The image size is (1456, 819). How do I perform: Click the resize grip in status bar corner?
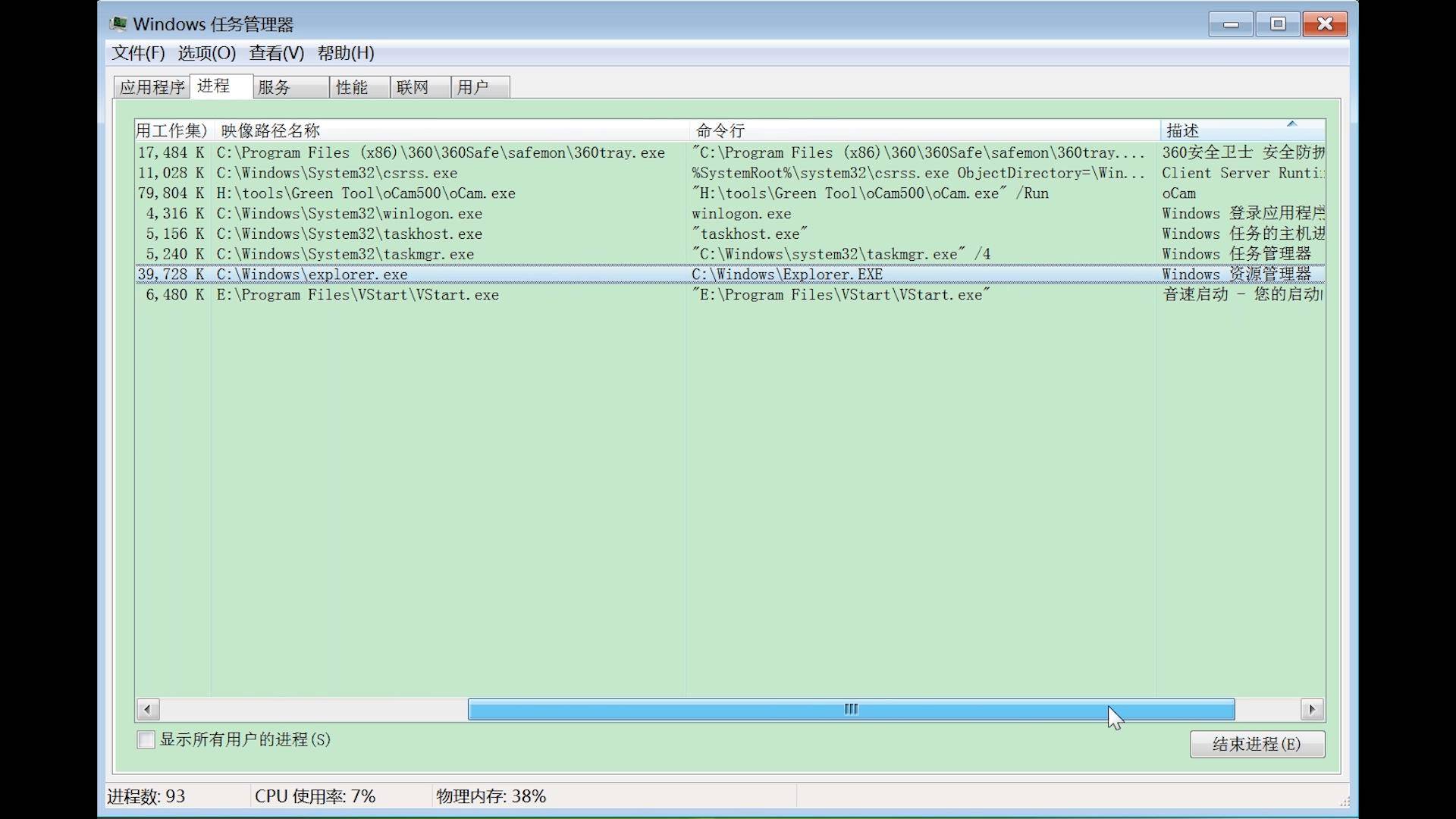(x=1344, y=802)
